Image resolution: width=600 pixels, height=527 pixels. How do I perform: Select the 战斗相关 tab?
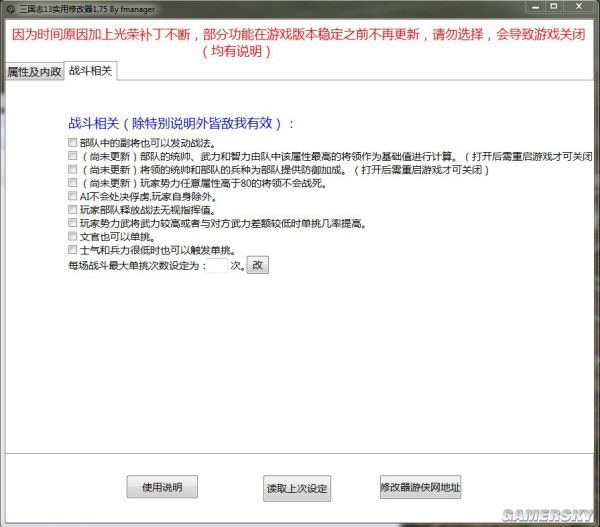pyautogui.click(x=90, y=71)
